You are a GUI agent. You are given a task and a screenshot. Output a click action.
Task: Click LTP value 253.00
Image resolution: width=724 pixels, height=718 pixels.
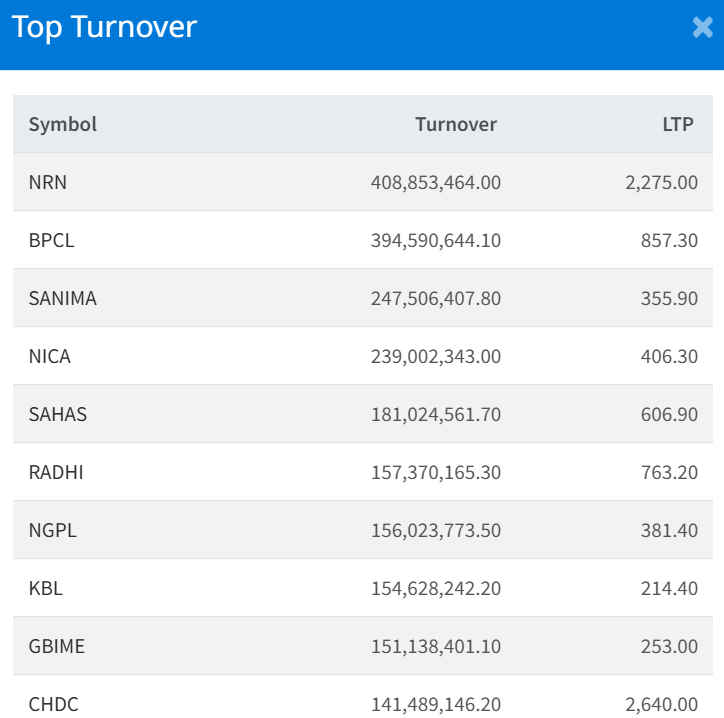669,646
